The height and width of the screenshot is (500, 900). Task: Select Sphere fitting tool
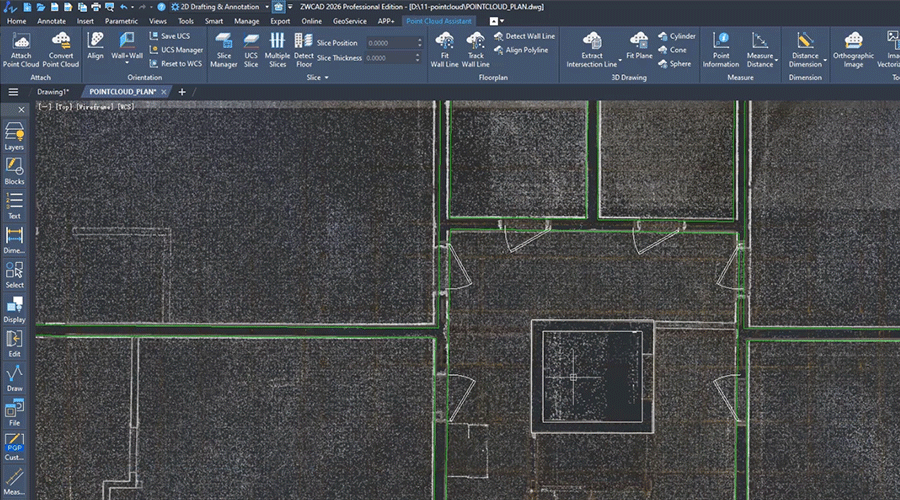point(674,64)
